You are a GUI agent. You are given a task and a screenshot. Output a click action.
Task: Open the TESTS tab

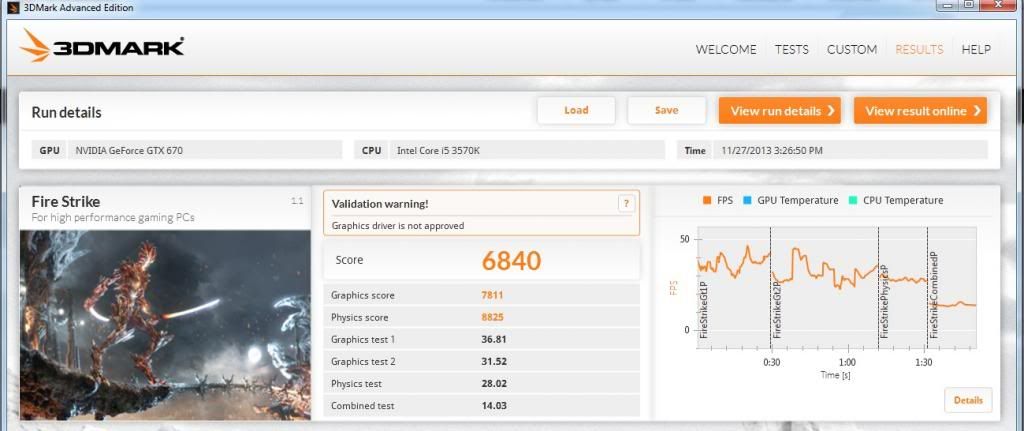tap(792, 49)
